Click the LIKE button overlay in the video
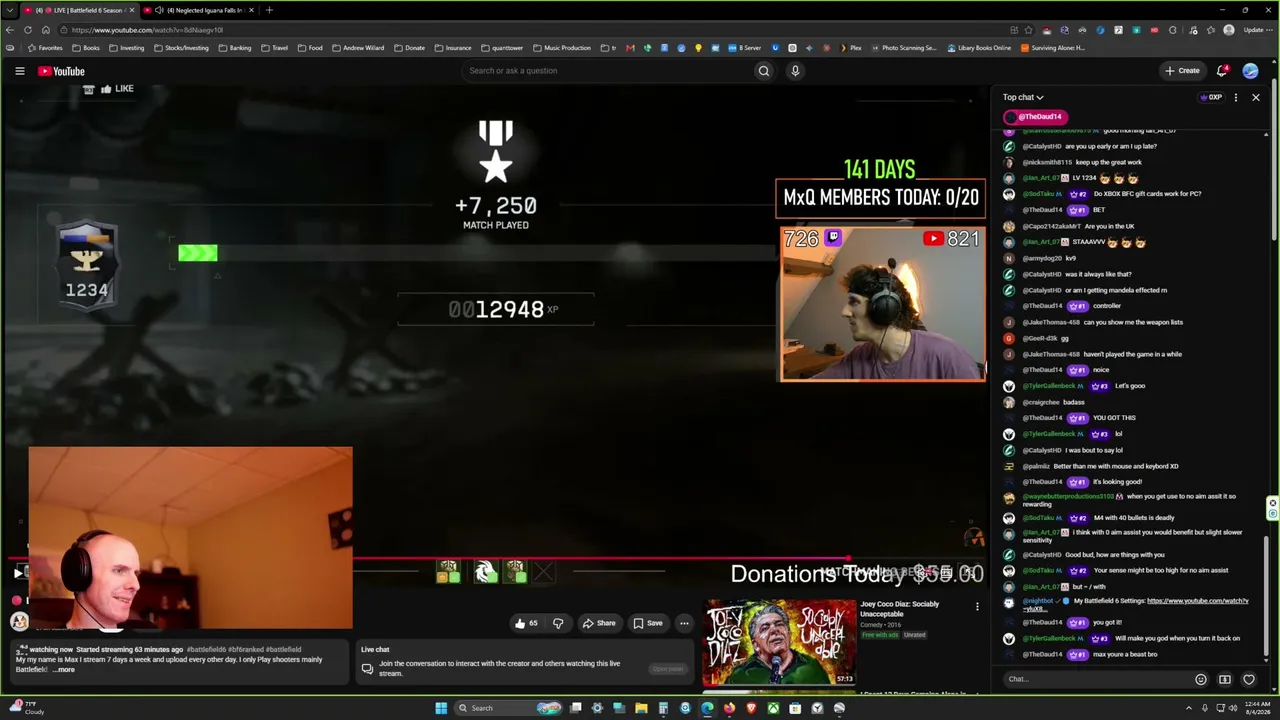Screen dimensions: 1280x720 116,89
